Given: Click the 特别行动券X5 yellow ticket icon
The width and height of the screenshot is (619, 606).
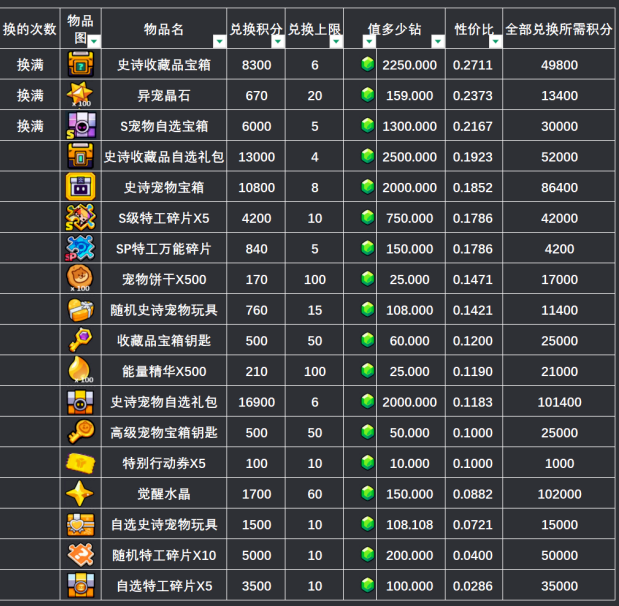Looking at the screenshot, I should pos(81,463).
